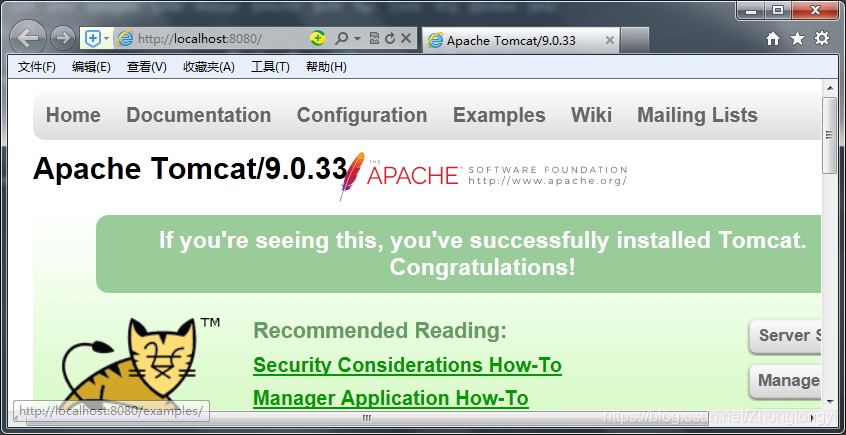Open the Tools gear icon
Viewport: 846px width, 435px height.
point(822,38)
